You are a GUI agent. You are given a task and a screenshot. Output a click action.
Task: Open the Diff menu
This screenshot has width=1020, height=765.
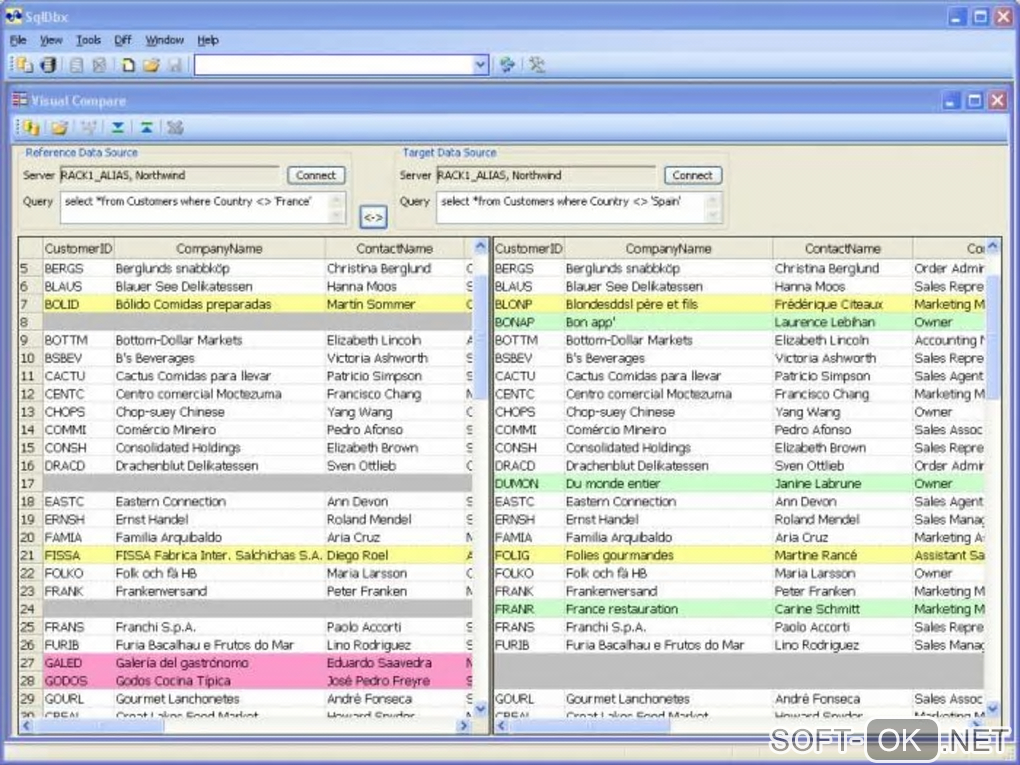point(122,40)
